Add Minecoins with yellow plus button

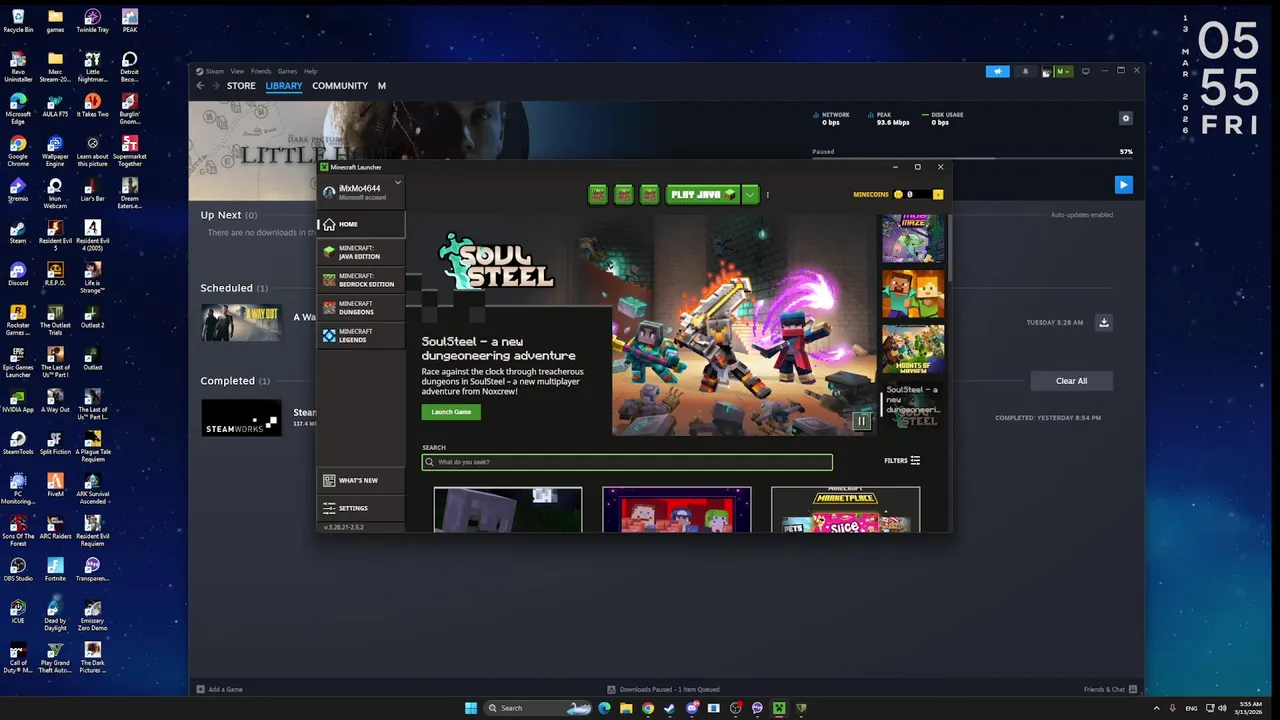(x=938, y=195)
